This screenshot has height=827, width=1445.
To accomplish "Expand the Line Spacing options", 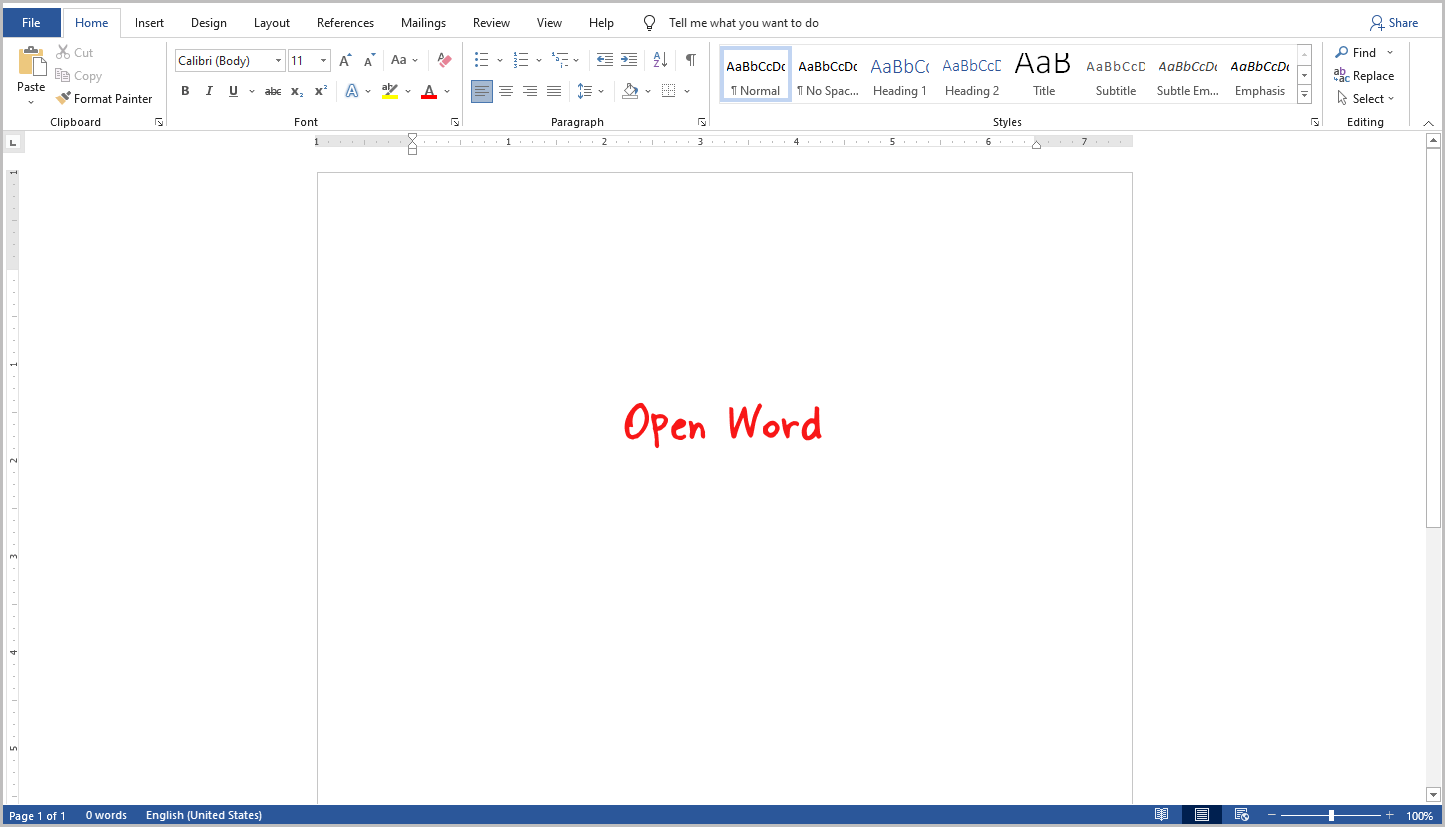I will tap(601, 91).
